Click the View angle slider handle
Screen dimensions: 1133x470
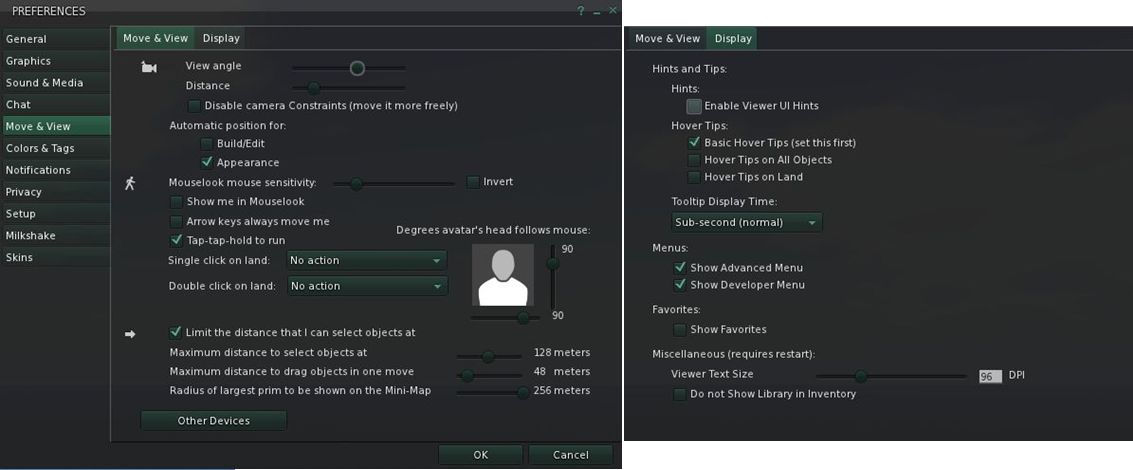click(357, 68)
